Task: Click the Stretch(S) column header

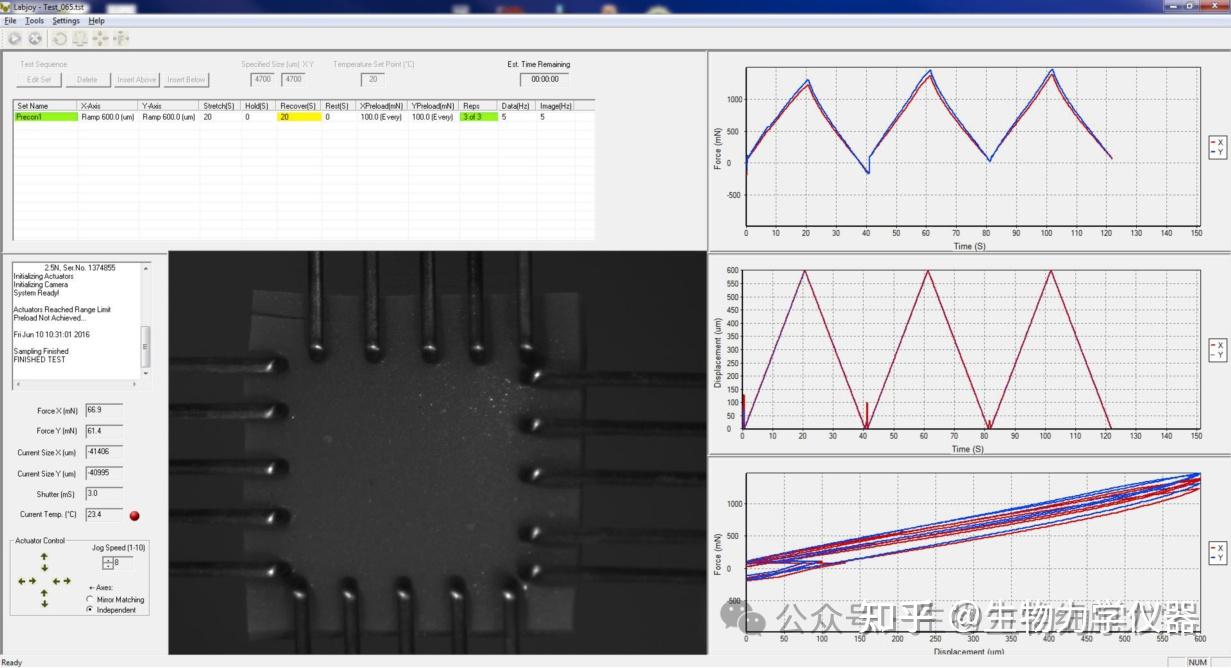Action: (x=220, y=105)
